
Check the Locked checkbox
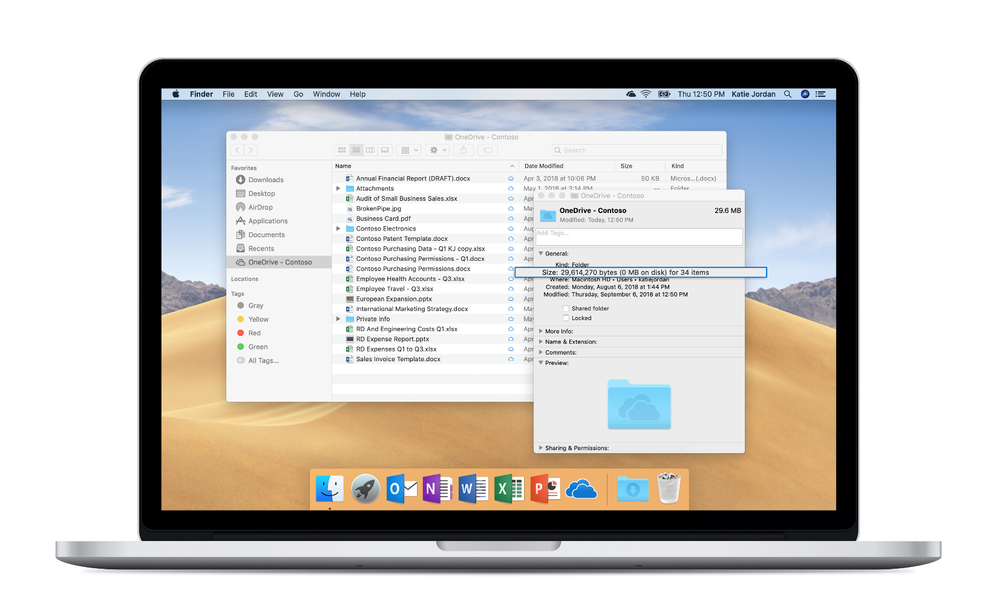pyautogui.click(x=566, y=318)
